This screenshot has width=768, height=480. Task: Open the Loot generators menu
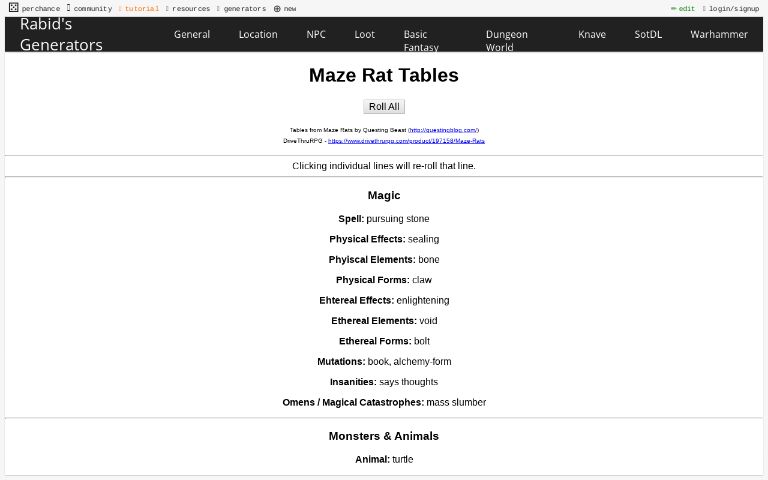(x=365, y=34)
